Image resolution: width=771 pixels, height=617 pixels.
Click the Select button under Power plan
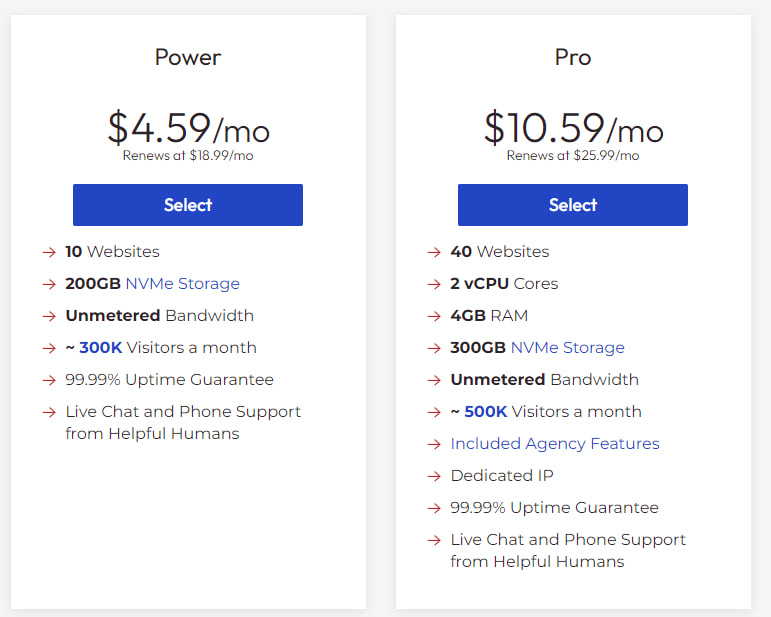tap(188, 205)
